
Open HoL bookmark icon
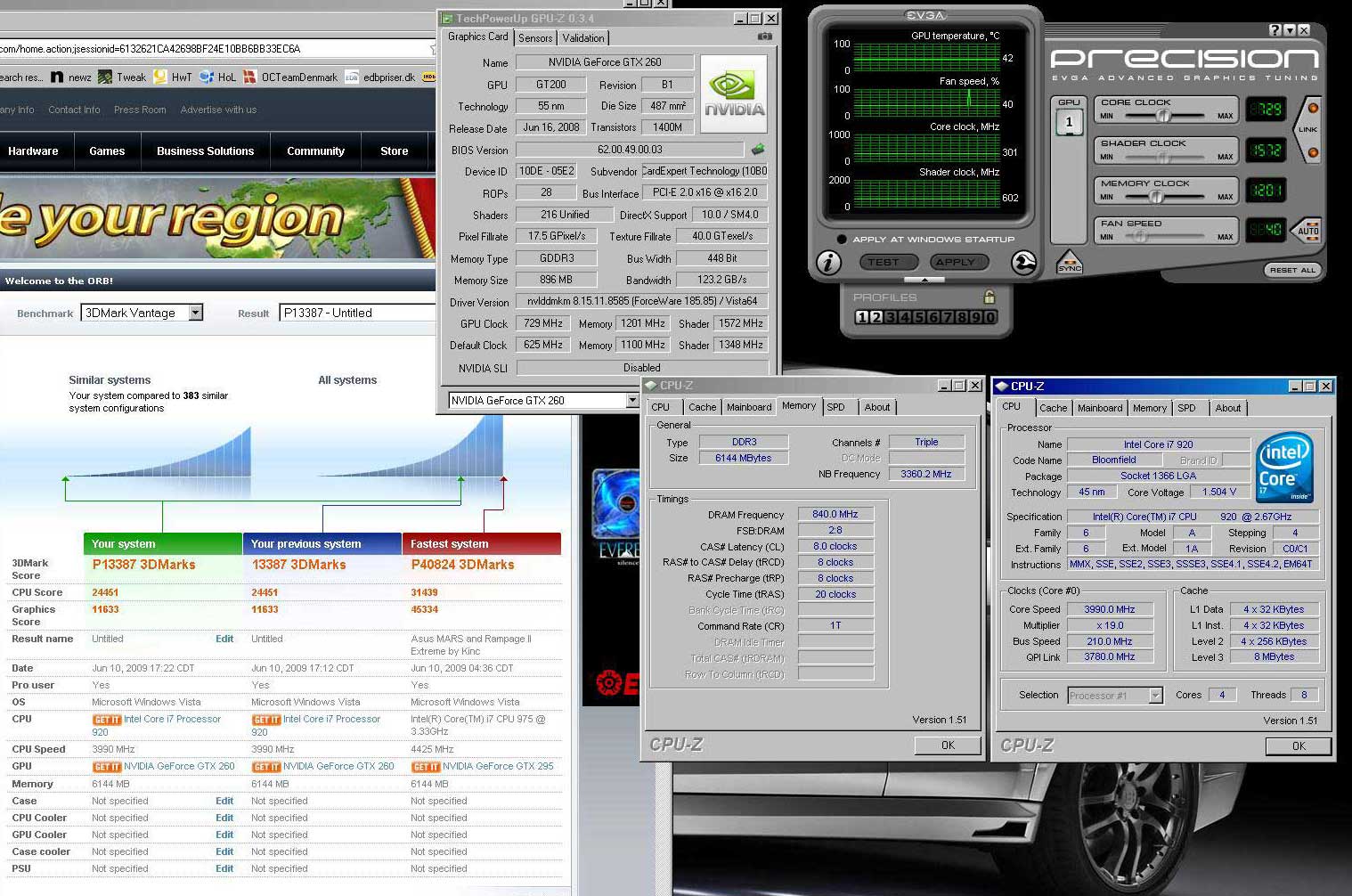207,77
